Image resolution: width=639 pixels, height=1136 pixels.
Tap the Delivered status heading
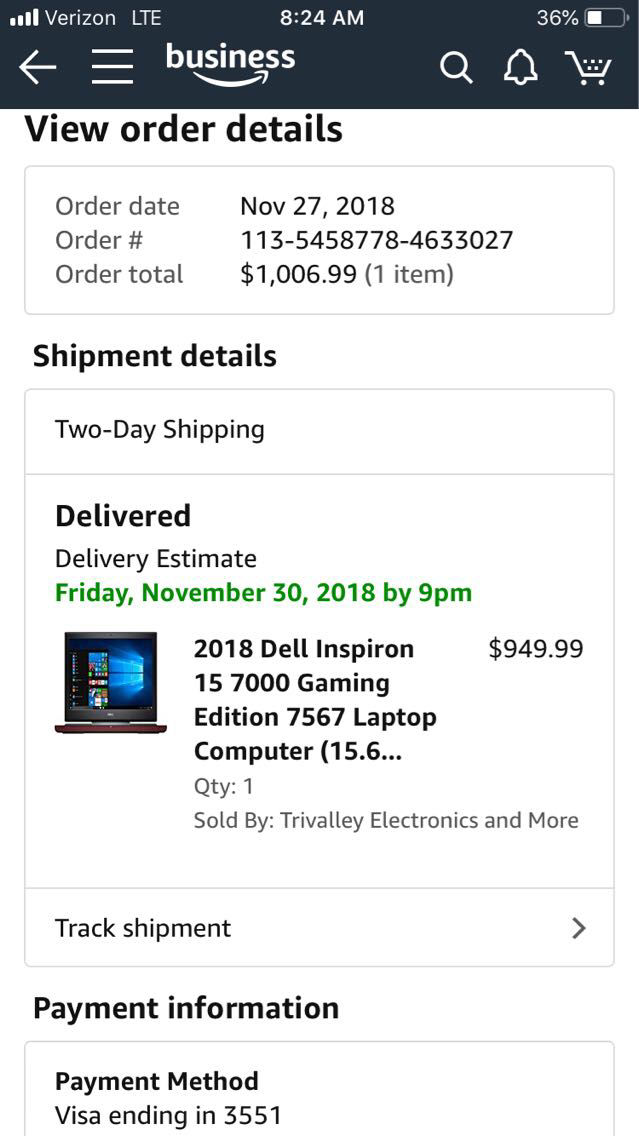(123, 516)
